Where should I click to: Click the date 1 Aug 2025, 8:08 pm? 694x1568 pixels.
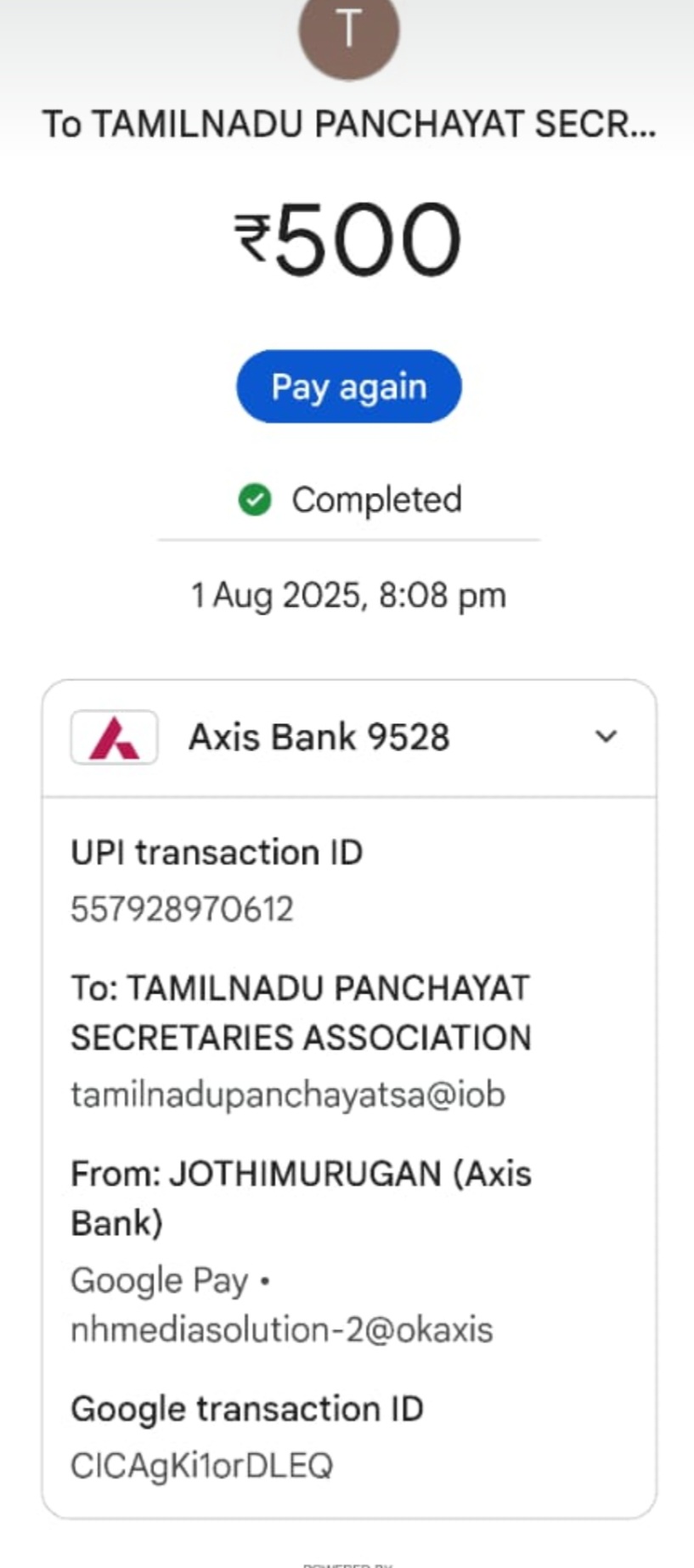click(348, 595)
